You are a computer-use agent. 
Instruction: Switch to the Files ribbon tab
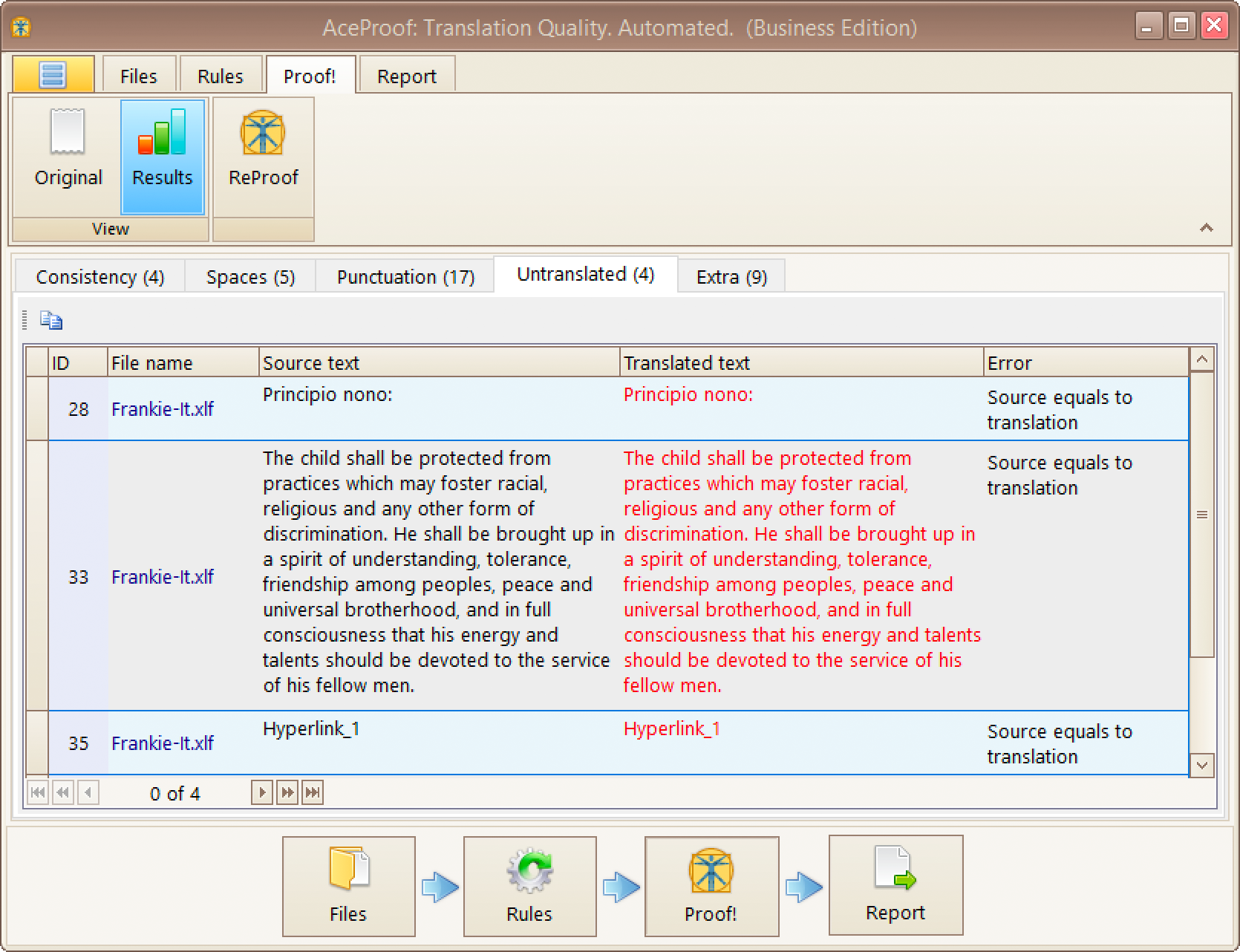[138, 76]
